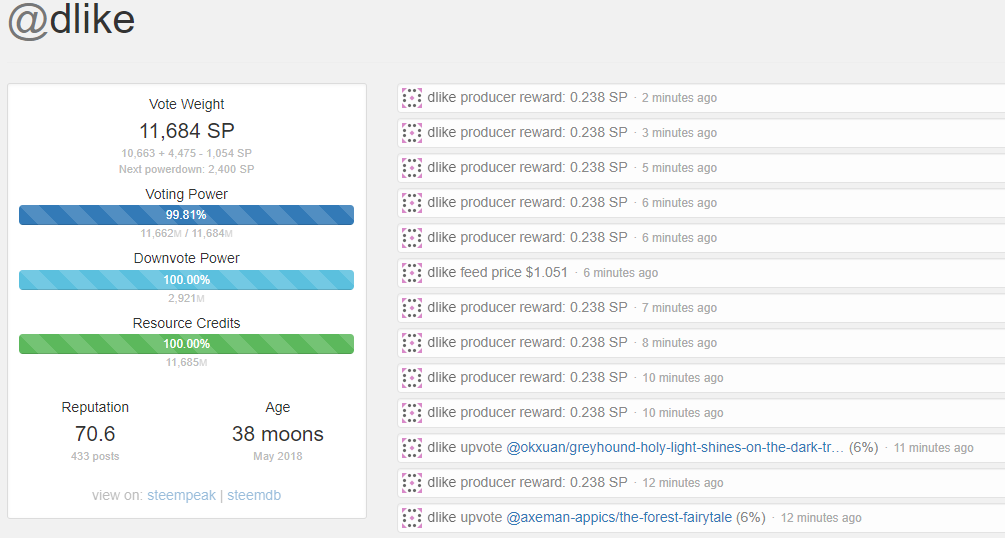Click avatar icon beside 7 minutes ago reward
The image size is (1005, 538).
coord(412,308)
